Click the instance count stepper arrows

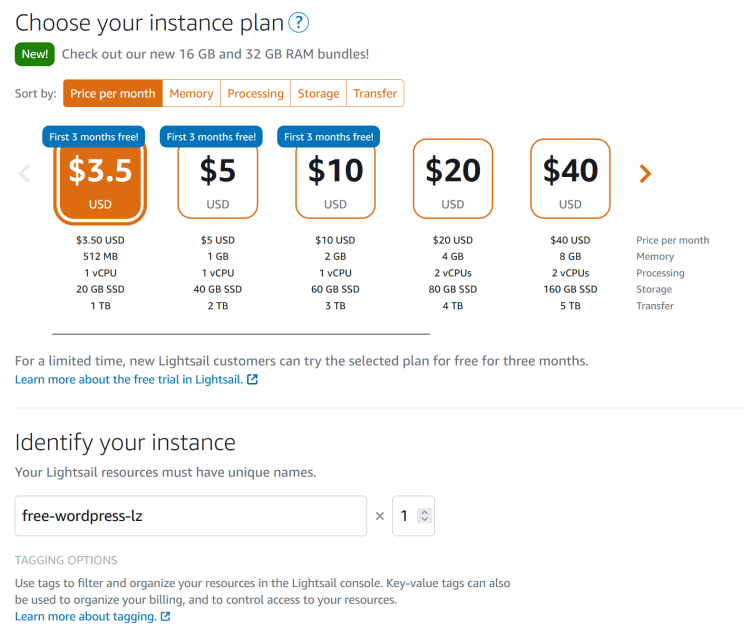pos(425,516)
